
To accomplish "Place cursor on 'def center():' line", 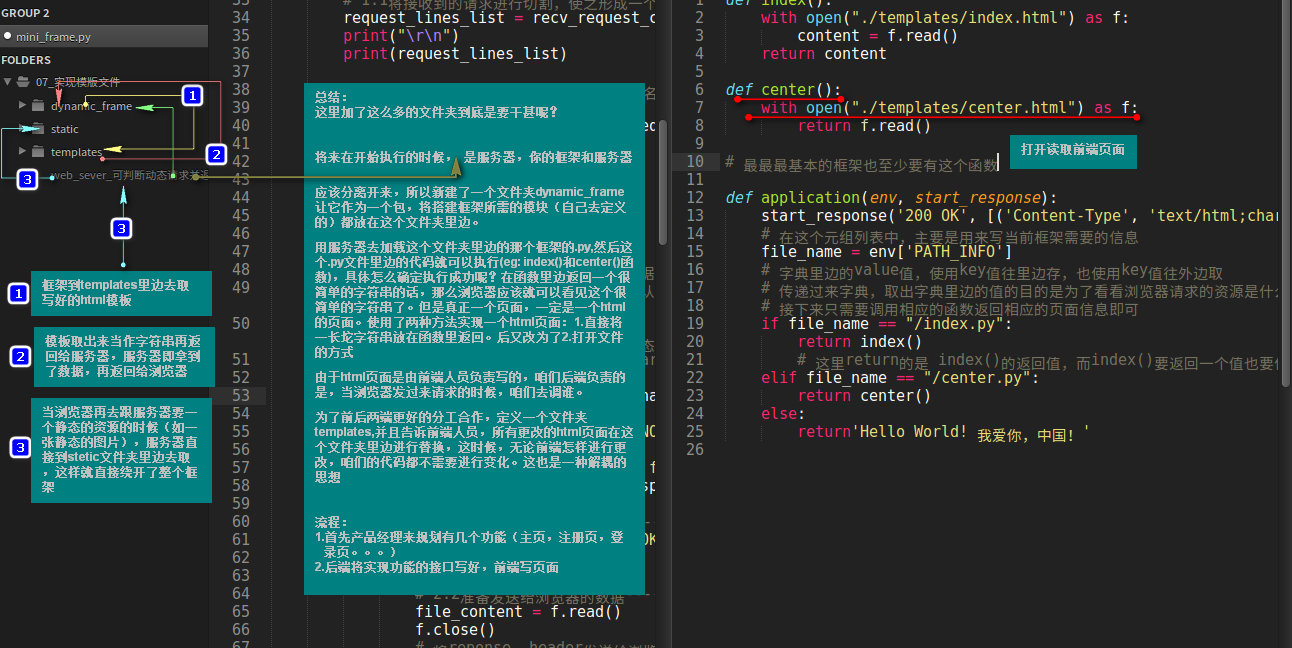I will [x=783, y=90].
